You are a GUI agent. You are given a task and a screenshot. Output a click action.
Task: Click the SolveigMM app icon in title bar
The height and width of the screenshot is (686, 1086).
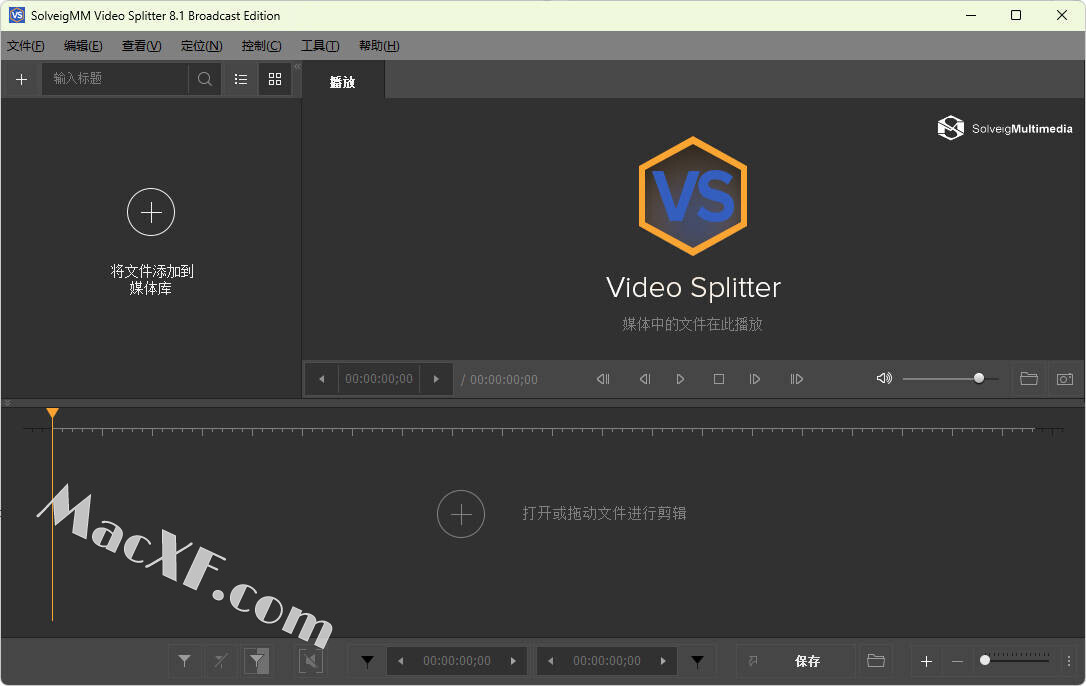pos(17,15)
